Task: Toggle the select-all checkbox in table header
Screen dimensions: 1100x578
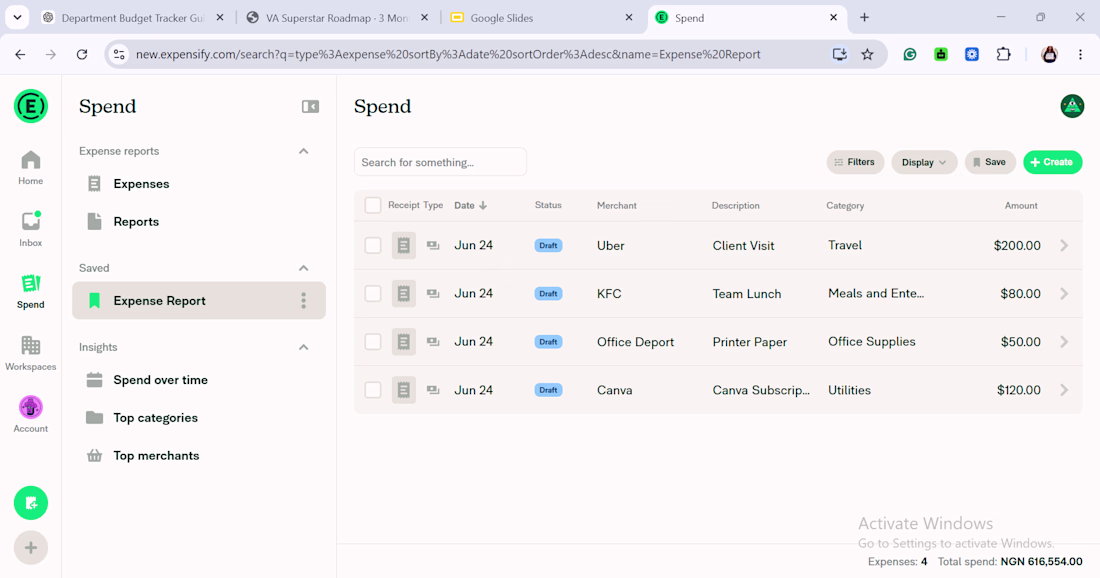Action: pos(373,206)
